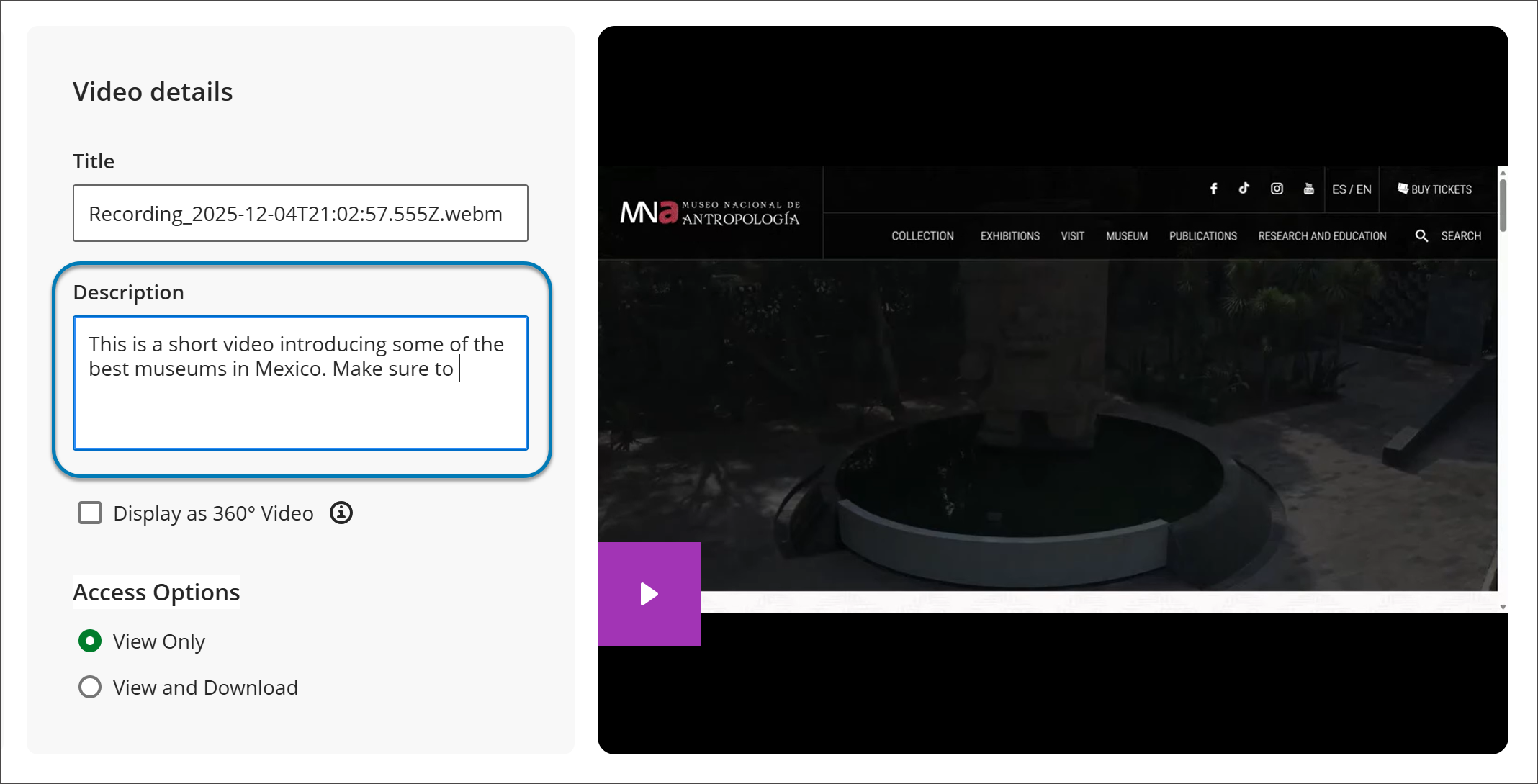Open the COLLECTION menu
The image size is (1538, 784).
[922, 235]
